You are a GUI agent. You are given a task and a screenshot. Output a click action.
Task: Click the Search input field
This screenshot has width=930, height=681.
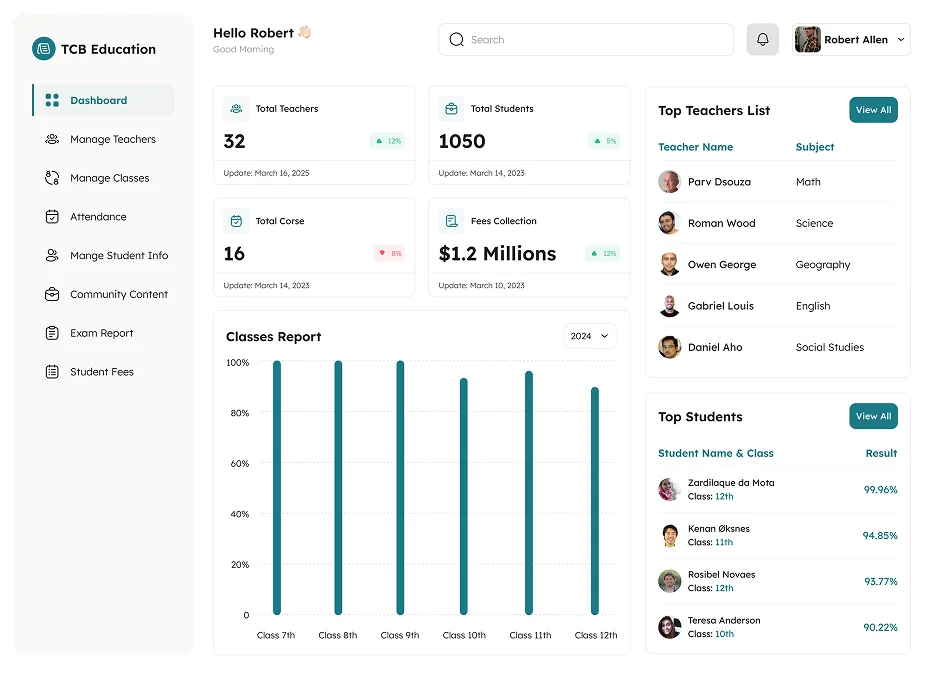pos(585,39)
